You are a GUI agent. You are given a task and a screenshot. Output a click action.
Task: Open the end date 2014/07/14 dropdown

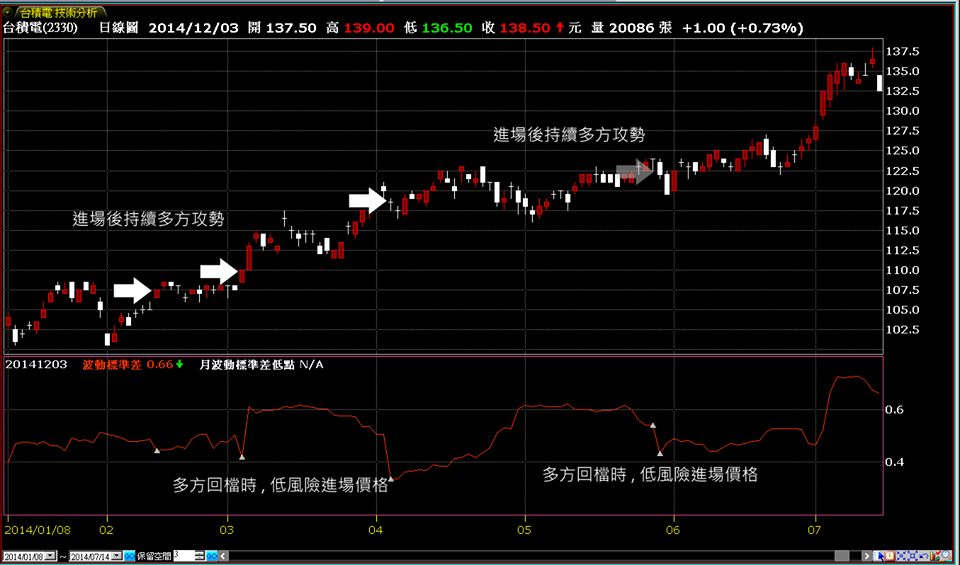coord(116,556)
